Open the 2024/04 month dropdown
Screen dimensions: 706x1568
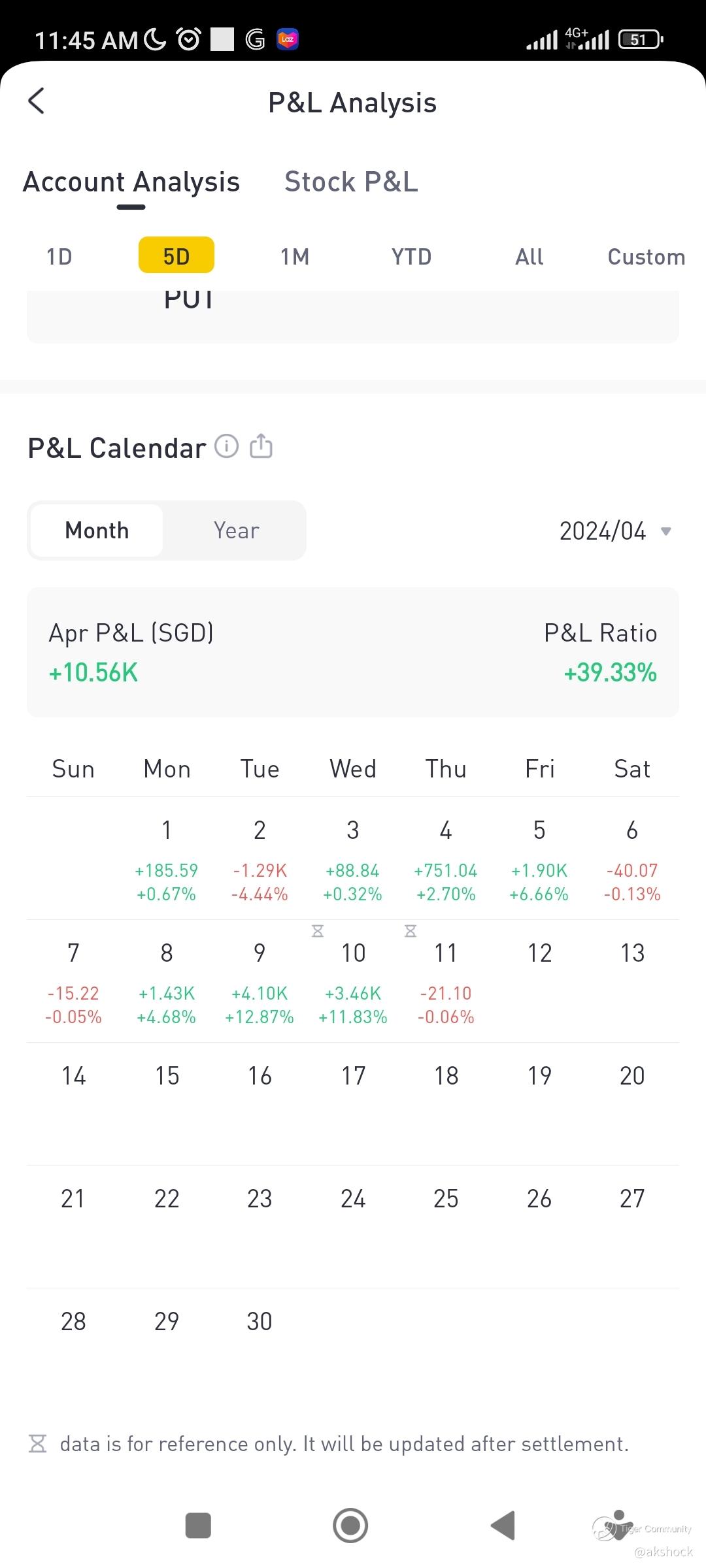point(615,531)
